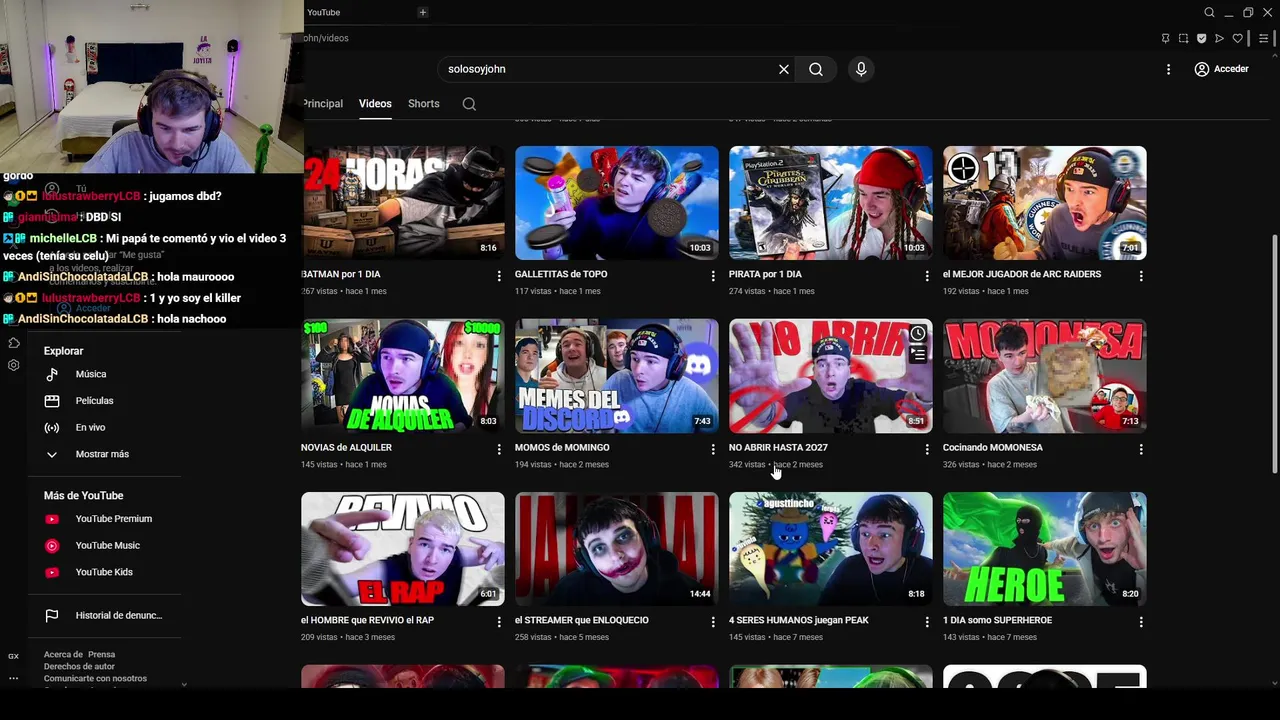Open options for 1 DIA somo SUPERHEROE

1141,622
